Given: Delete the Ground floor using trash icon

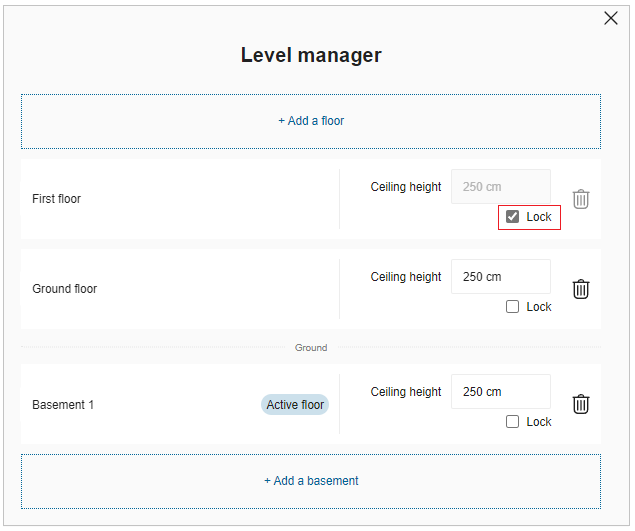Looking at the screenshot, I should click(x=581, y=289).
